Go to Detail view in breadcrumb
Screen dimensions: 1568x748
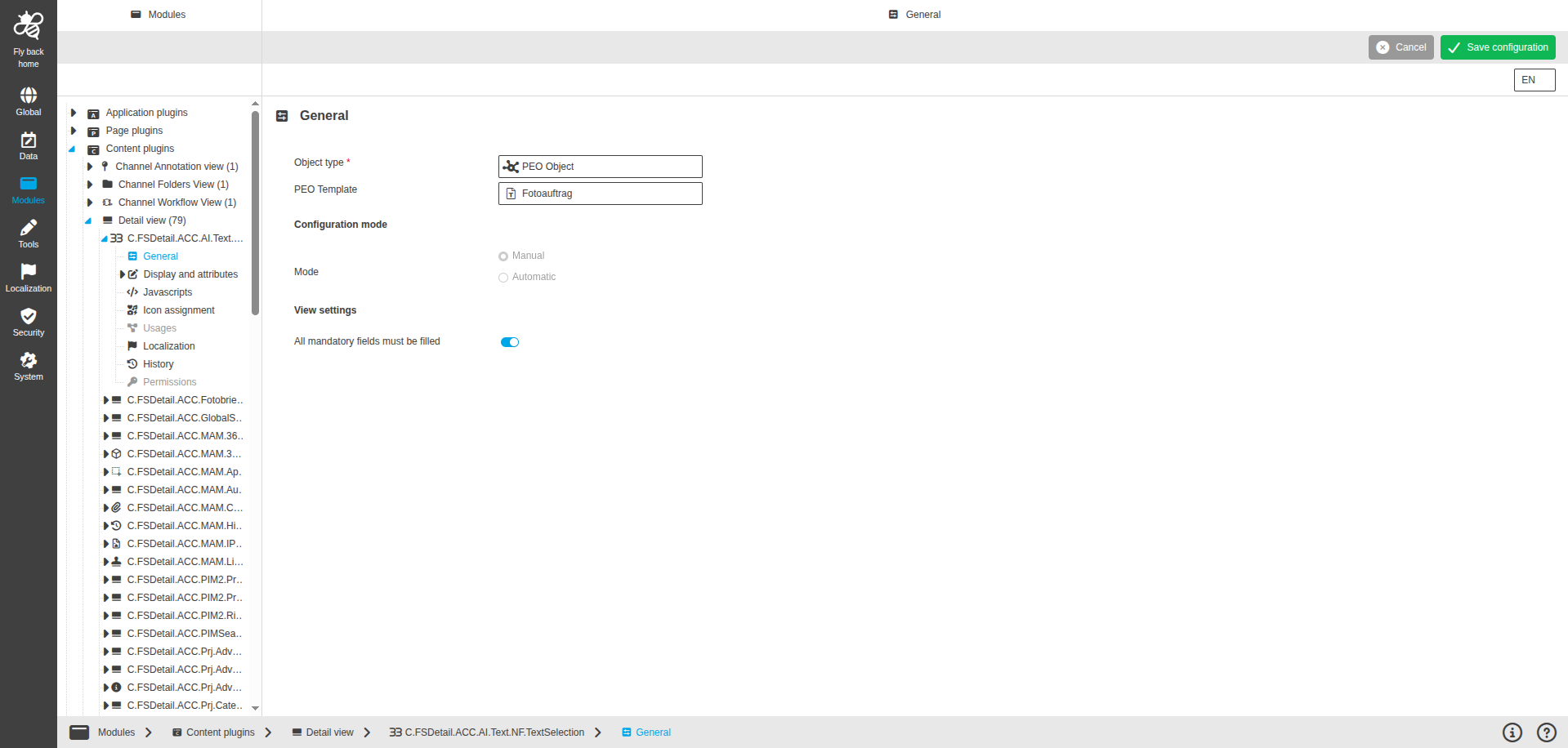[330, 732]
